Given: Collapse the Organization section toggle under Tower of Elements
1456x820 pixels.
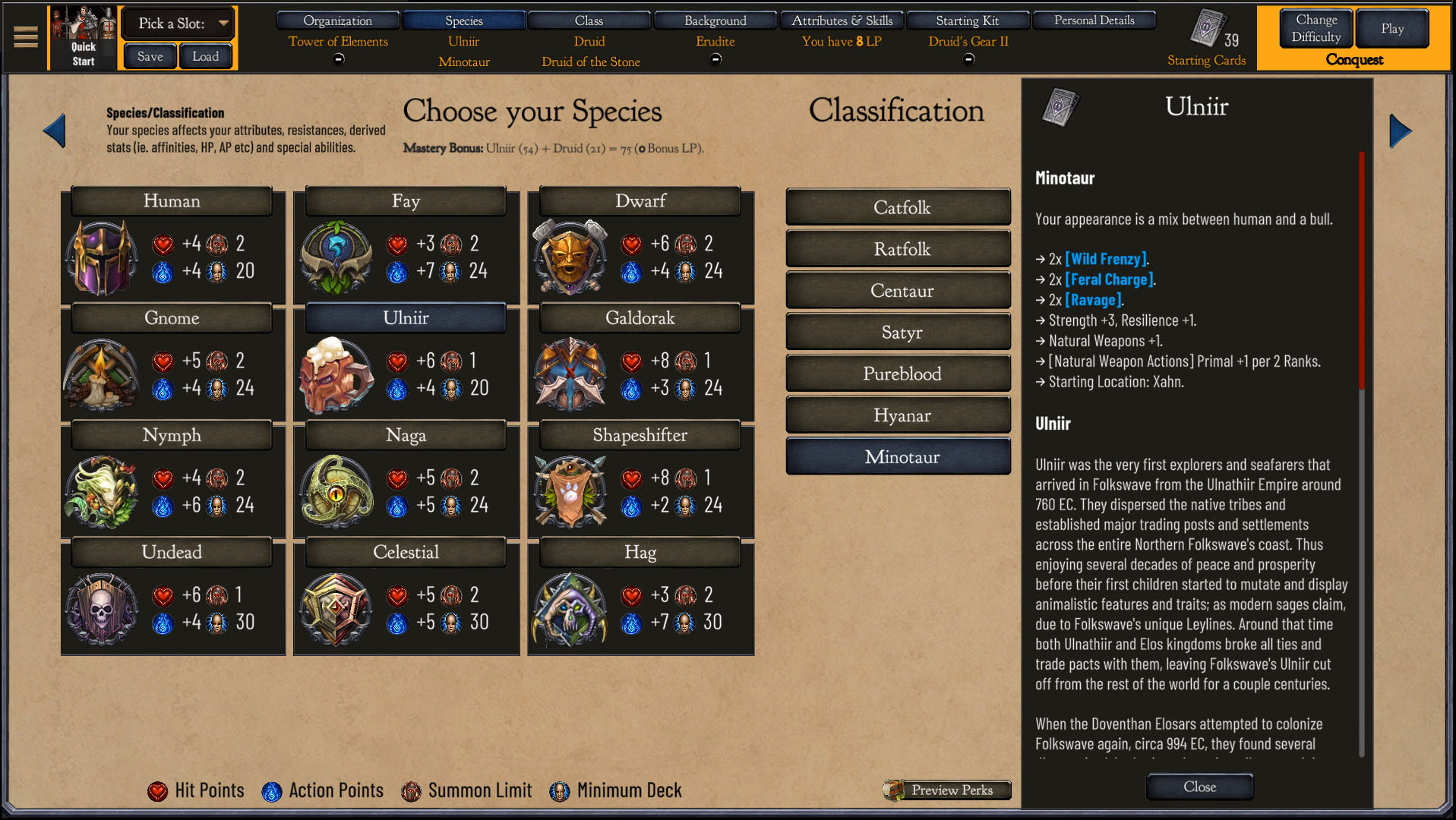Looking at the screenshot, I should pyautogui.click(x=339, y=59).
